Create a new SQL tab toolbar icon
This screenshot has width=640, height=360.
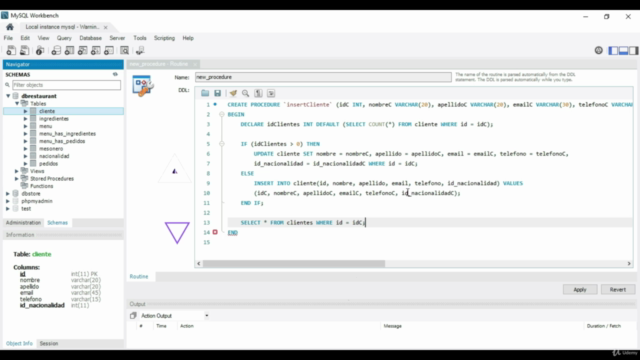(x=11, y=51)
